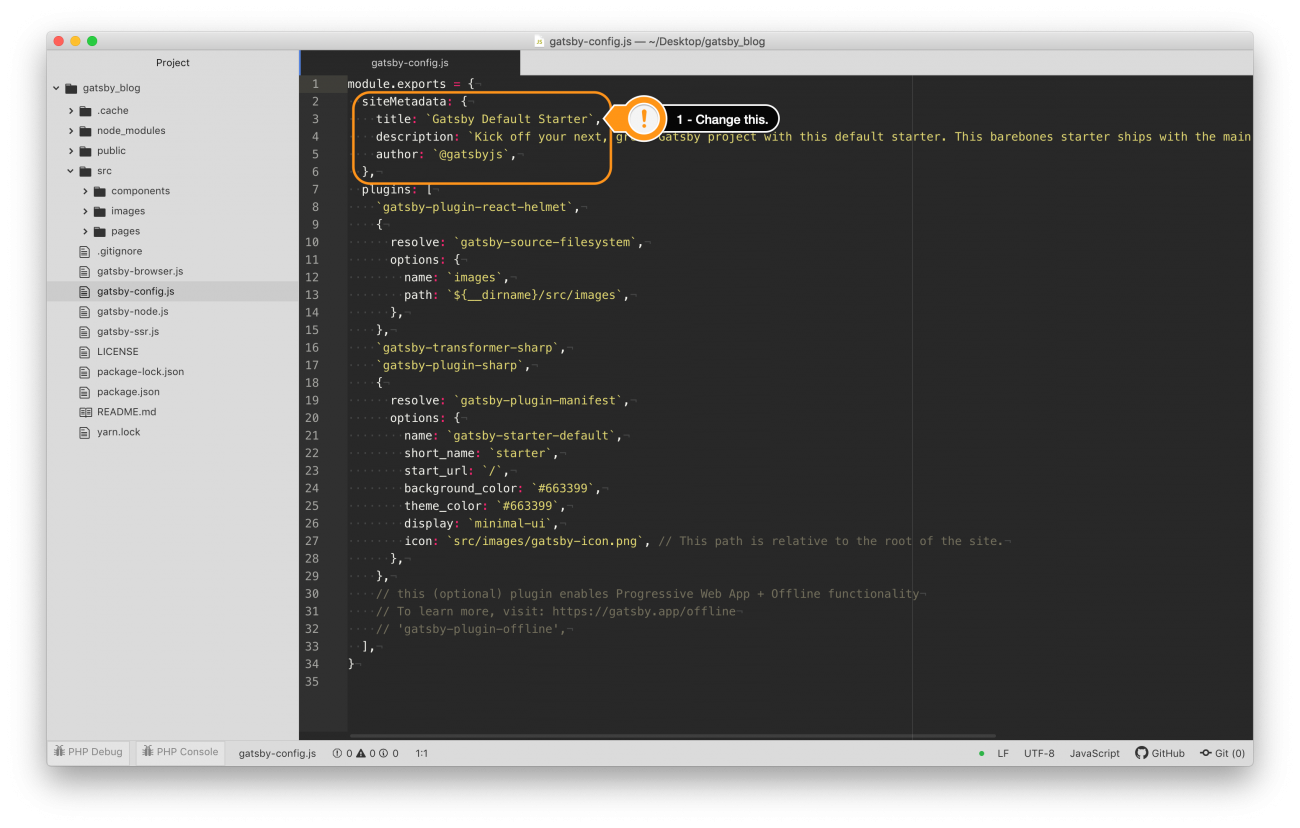Change the JavaScript grammar selector
This screenshot has height=828, width=1300.
[x=1095, y=753]
